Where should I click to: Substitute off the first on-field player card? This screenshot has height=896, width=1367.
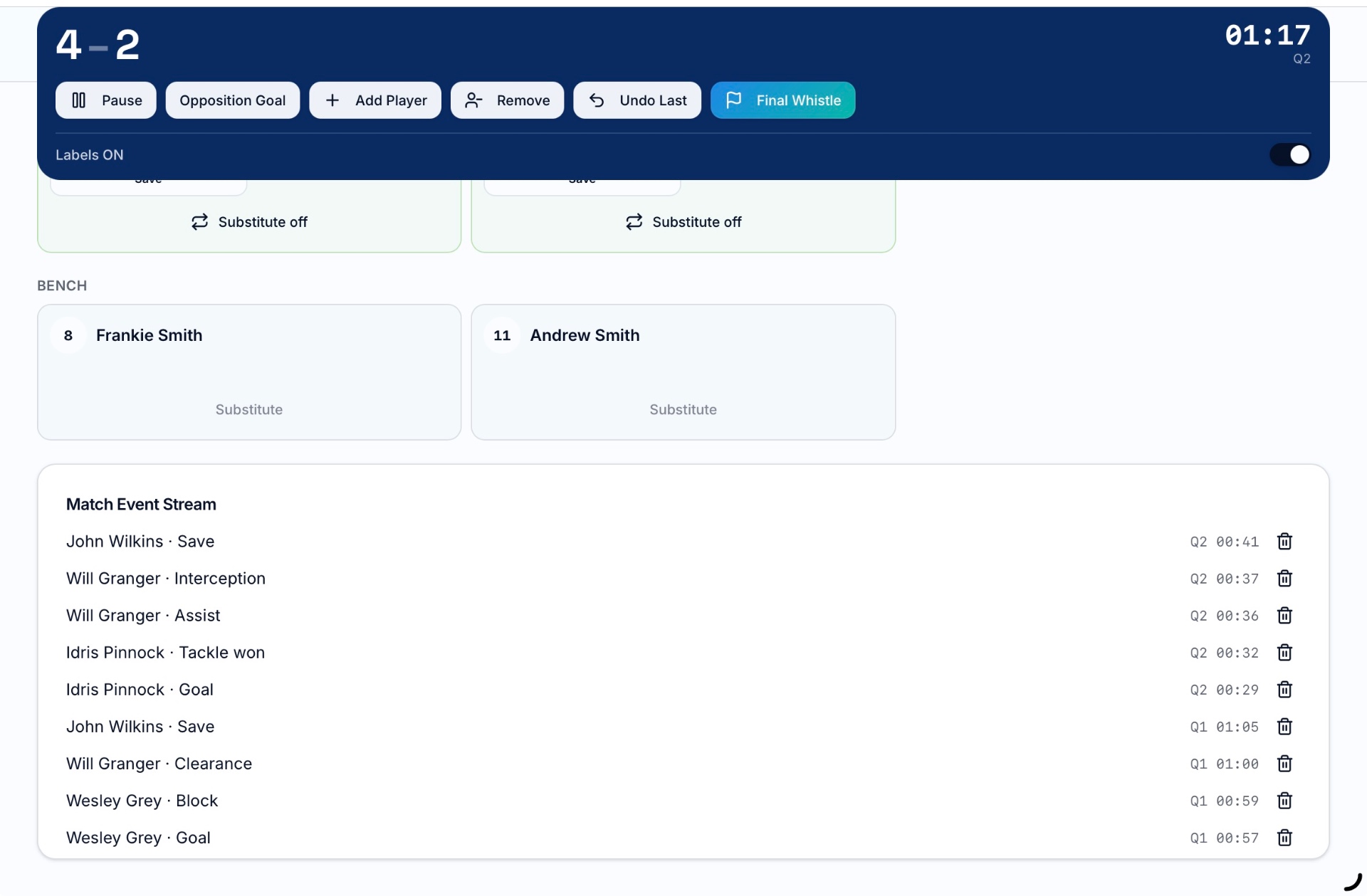tap(249, 222)
